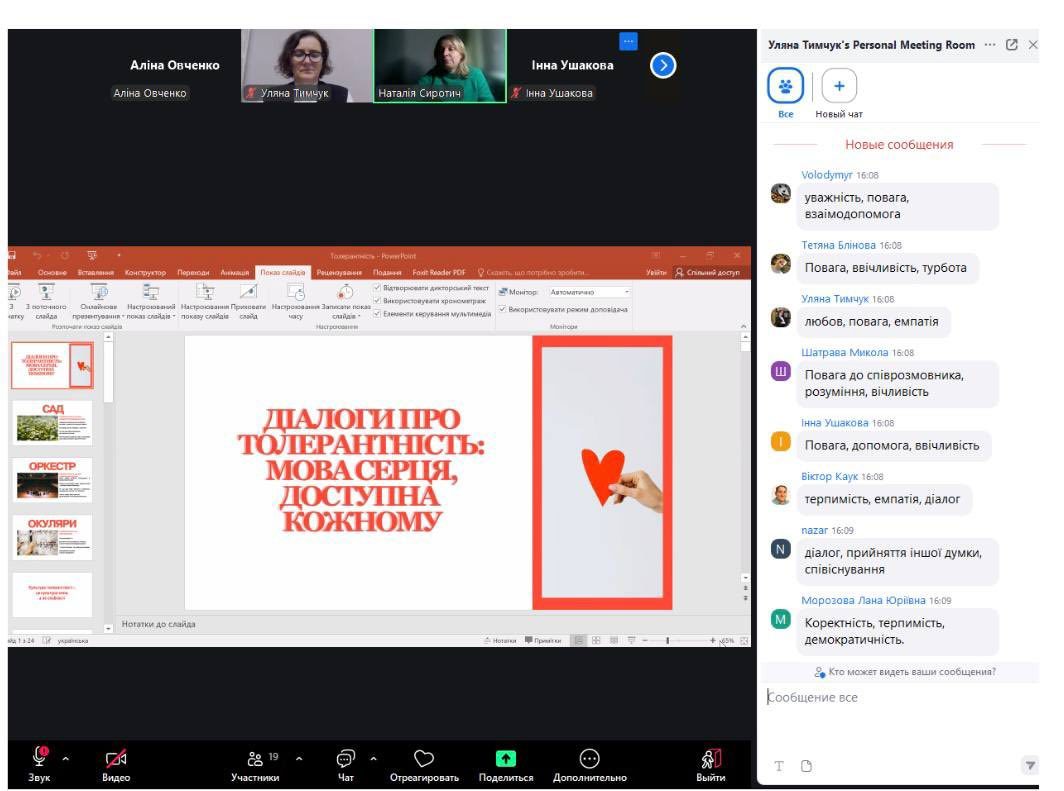The height and width of the screenshot is (791, 1064).
Task: Click the green Поделиться share screen icon
Action: pos(506,759)
